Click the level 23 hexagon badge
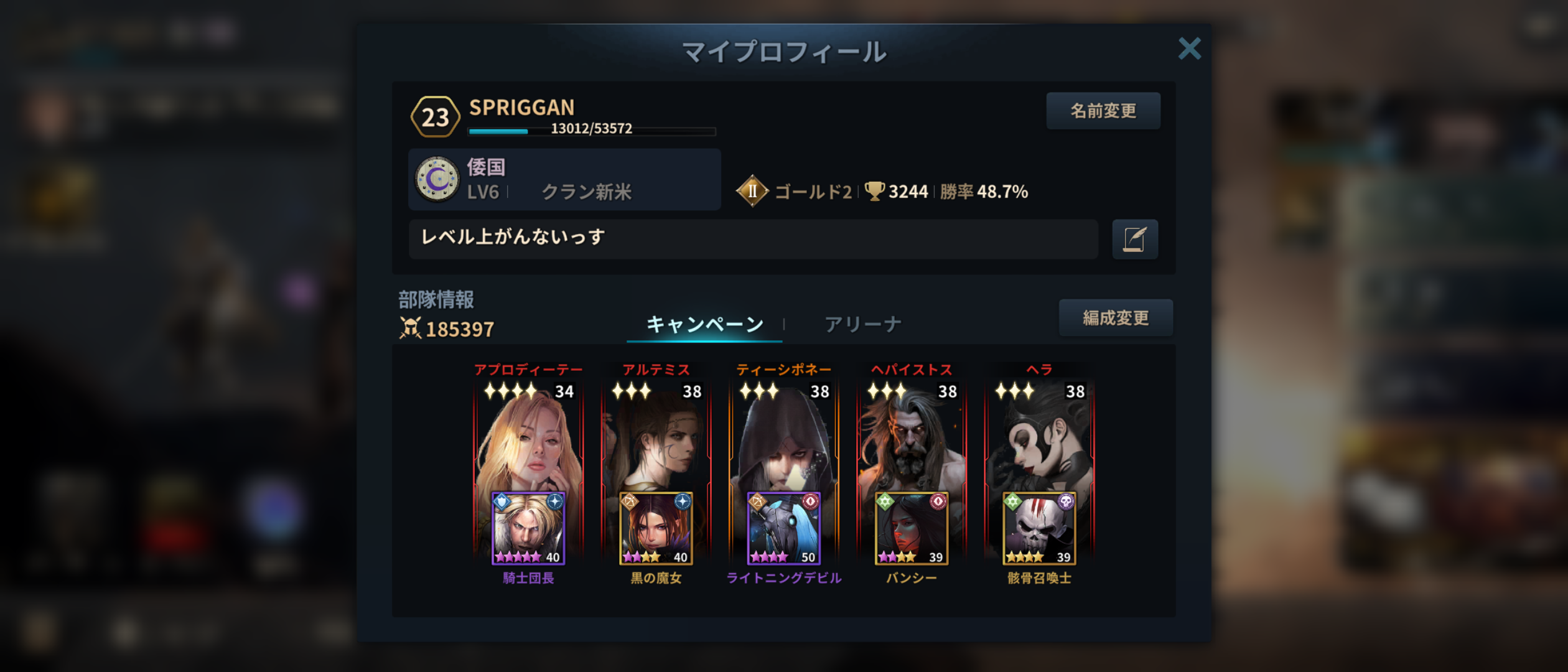The image size is (1568, 672). [x=435, y=116]
